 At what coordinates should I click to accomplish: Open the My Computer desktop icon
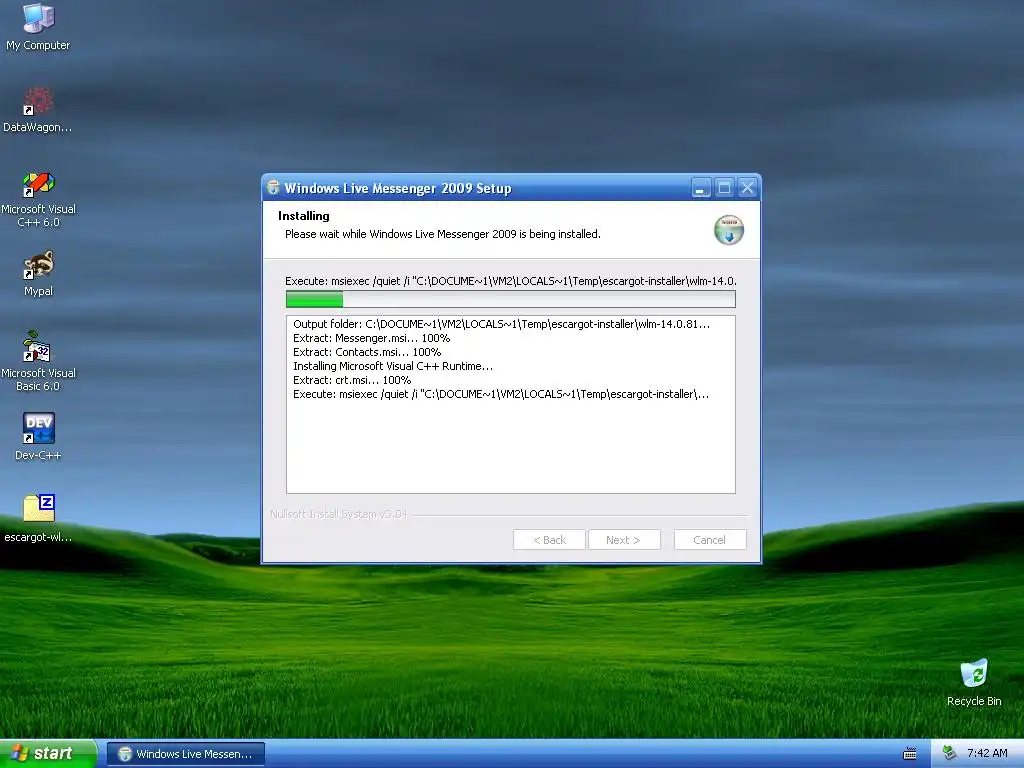click(x=38, y=26)
